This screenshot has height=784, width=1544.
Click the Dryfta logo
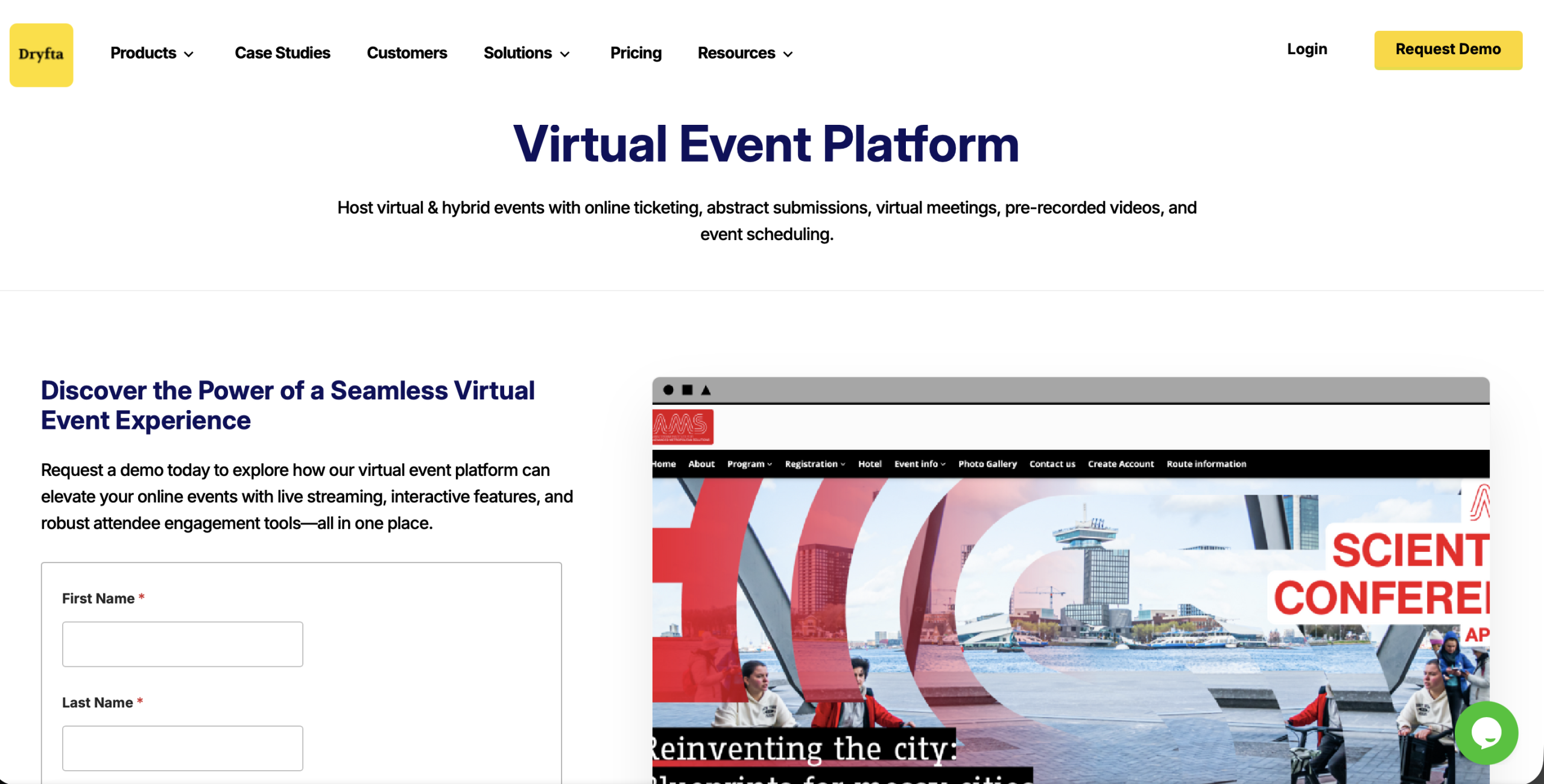[40, 54]
